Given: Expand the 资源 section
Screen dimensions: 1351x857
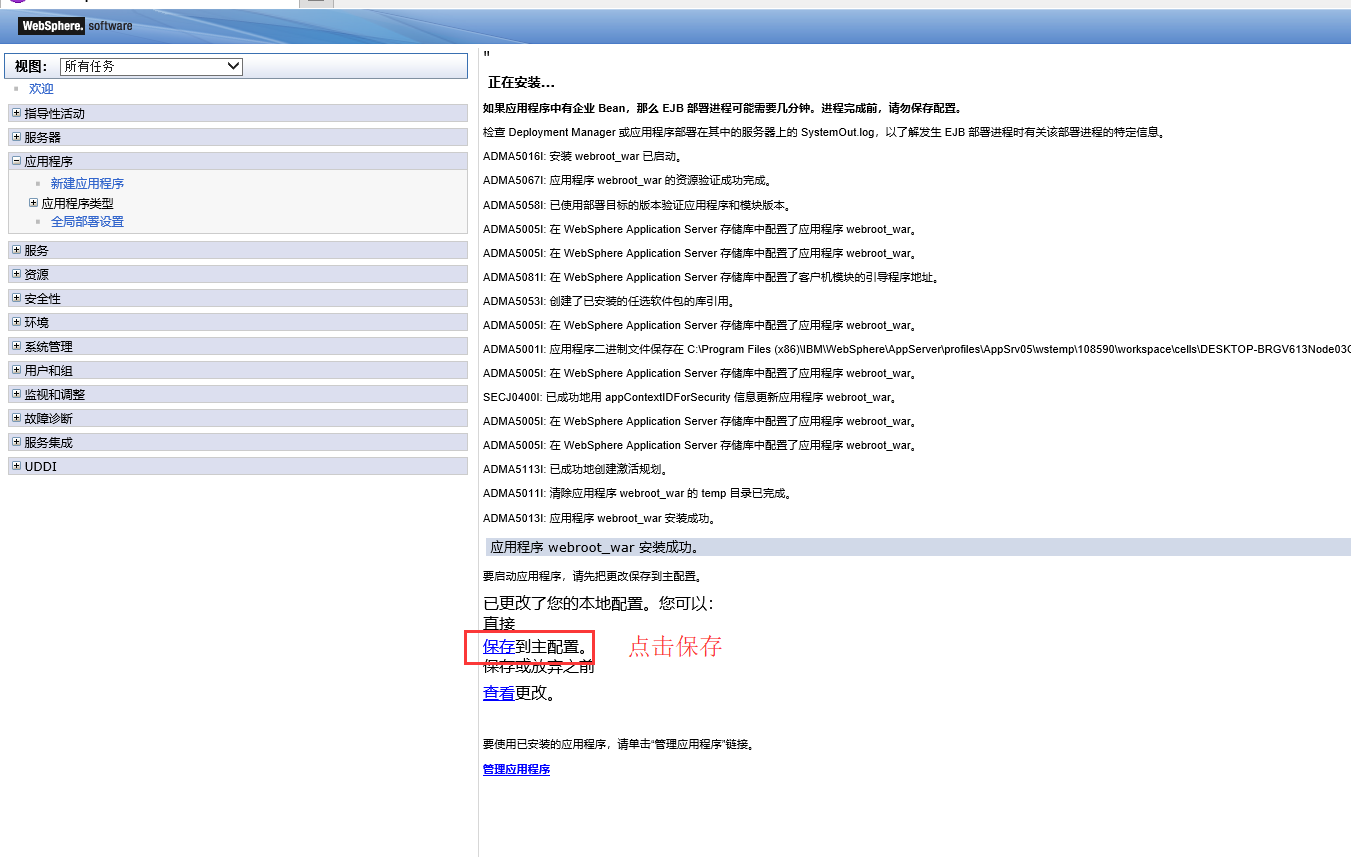Looking at the screenshot, I should click(16, 274).
